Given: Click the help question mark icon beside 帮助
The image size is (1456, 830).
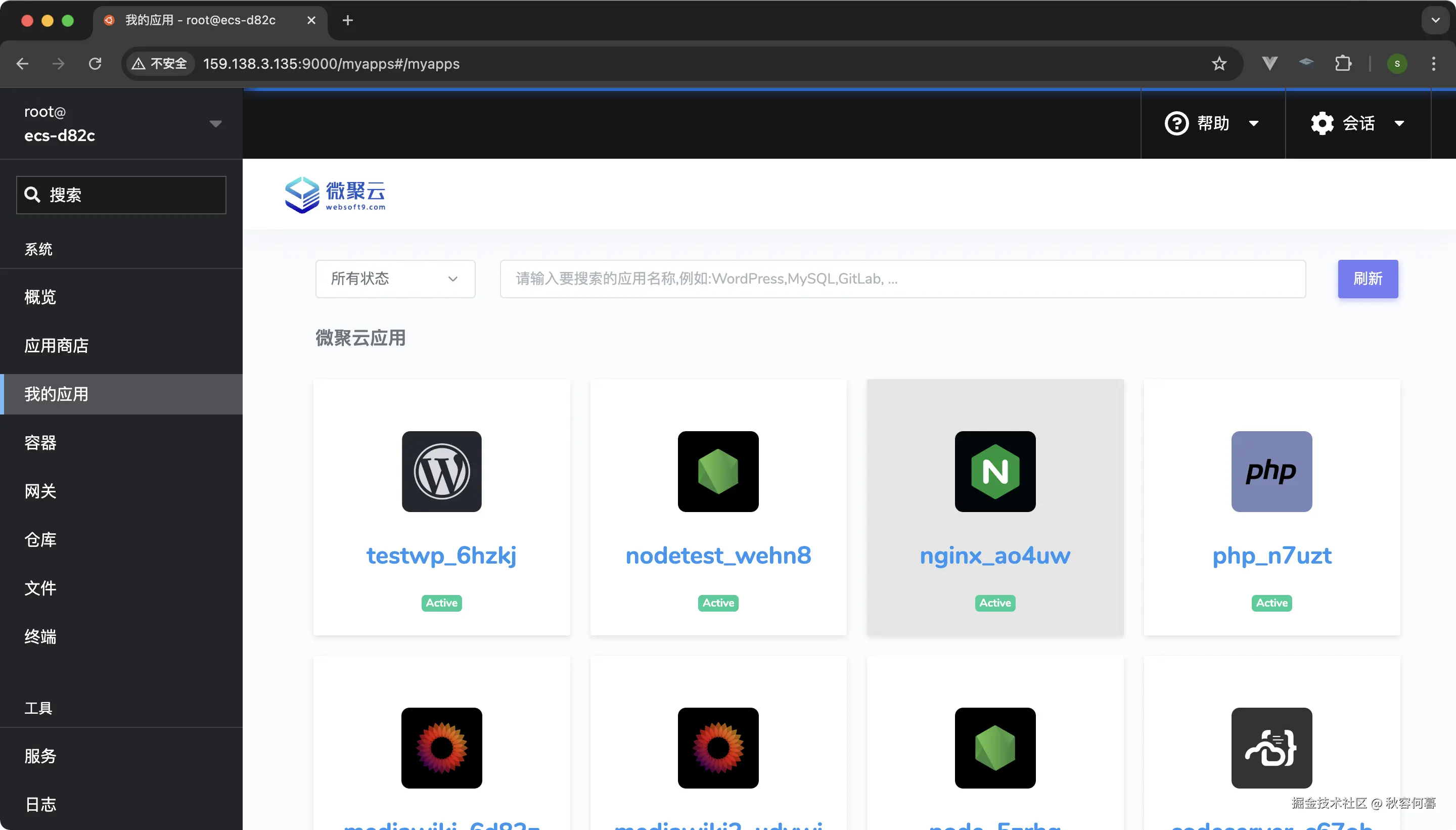Looking at the screenshot, I should [x=1175, y=123].
